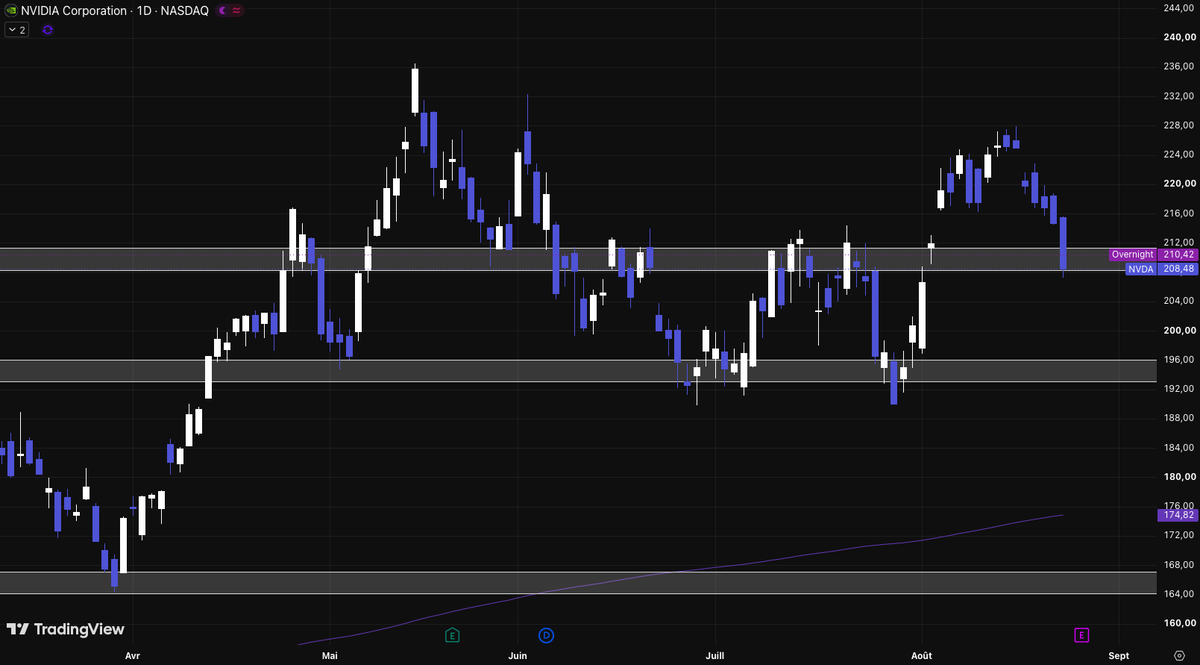Click the 174,82 moving average label
The width and height of the screenshot is (1200, 665).
(1179, 515)
